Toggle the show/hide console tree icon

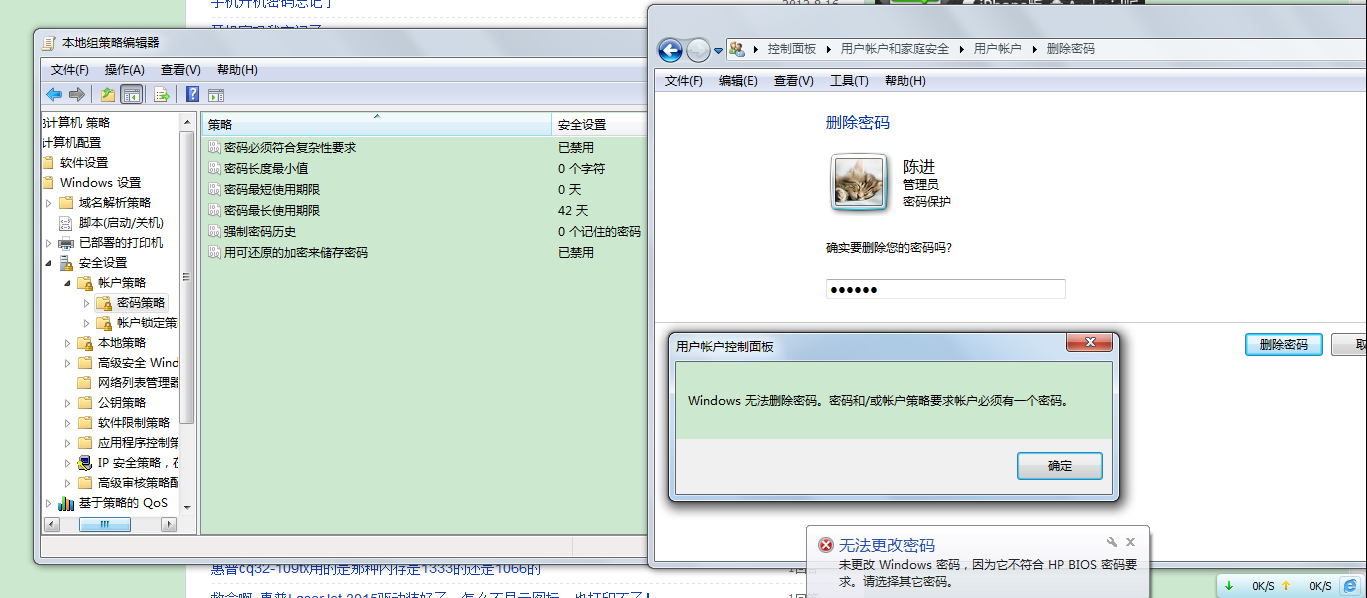pos(131,95)
